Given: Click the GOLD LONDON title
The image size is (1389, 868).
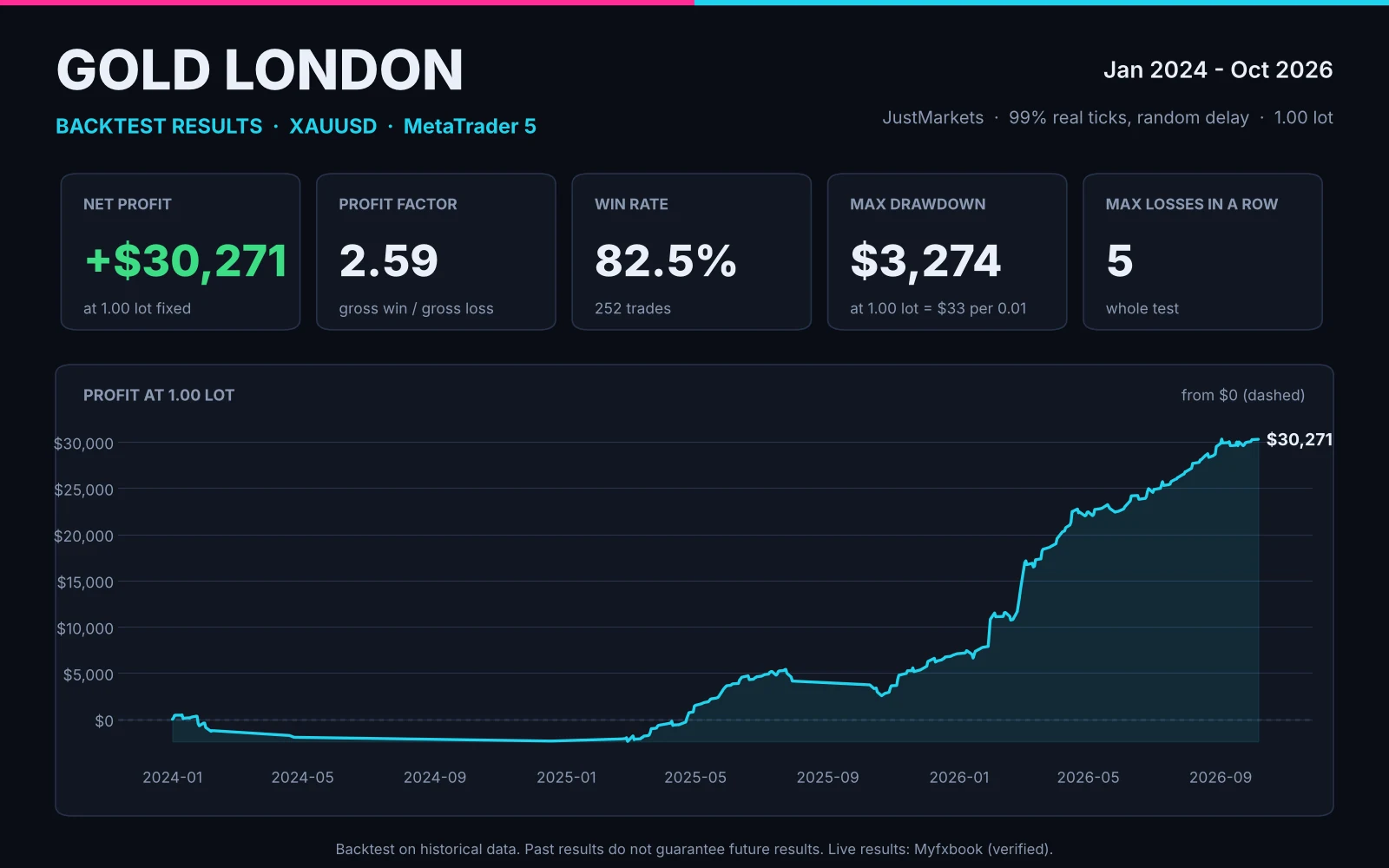Looking at the screenshot, I should 260,70.
